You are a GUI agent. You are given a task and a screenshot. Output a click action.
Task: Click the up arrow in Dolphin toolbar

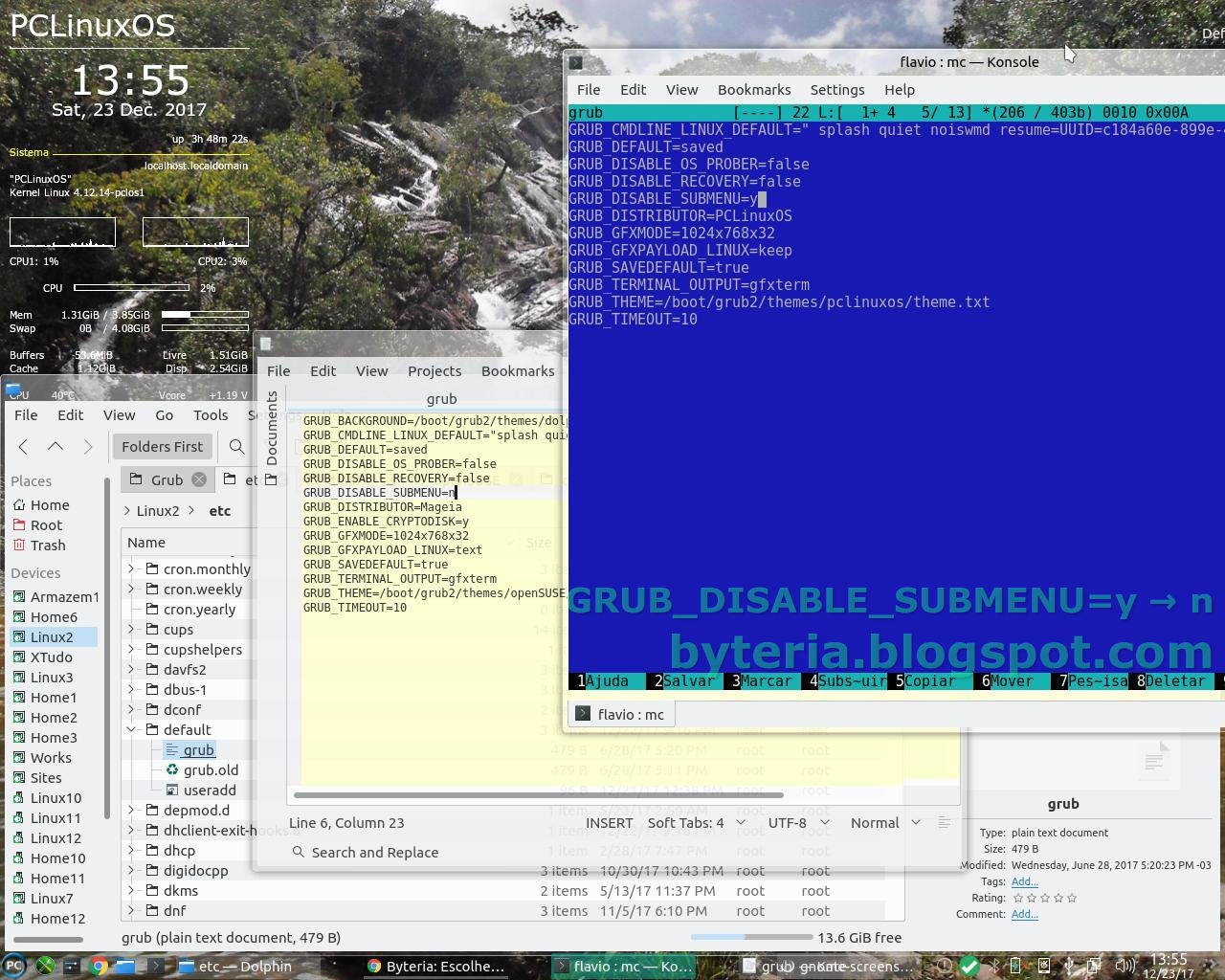[x=56, y=446]
